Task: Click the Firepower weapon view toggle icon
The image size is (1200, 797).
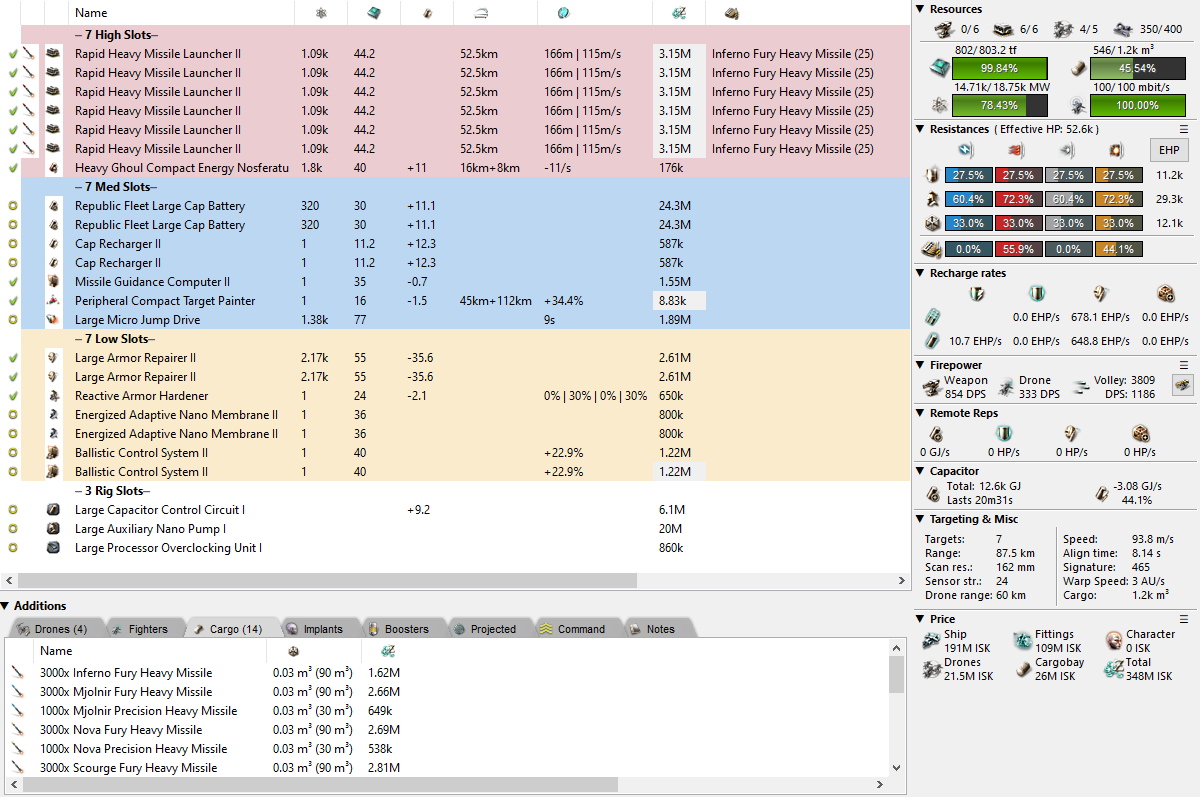Action: click(1182, 386)
